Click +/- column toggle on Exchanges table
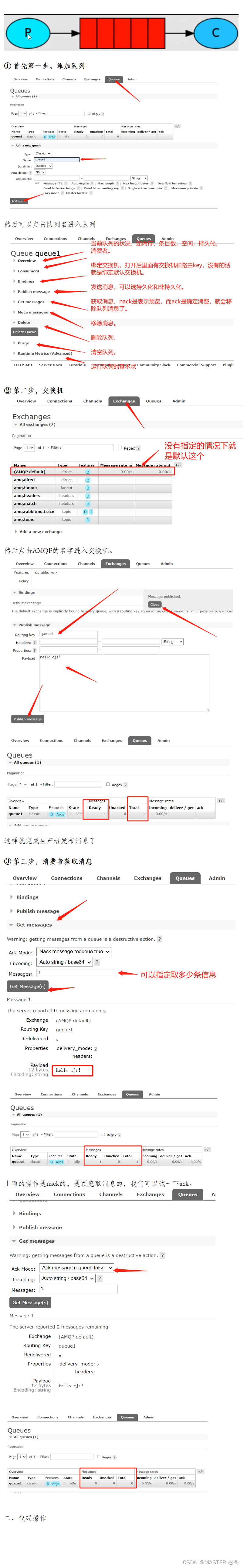Image resolution: width=244 pixels, height=1568 pixels. tap(178, 464)
